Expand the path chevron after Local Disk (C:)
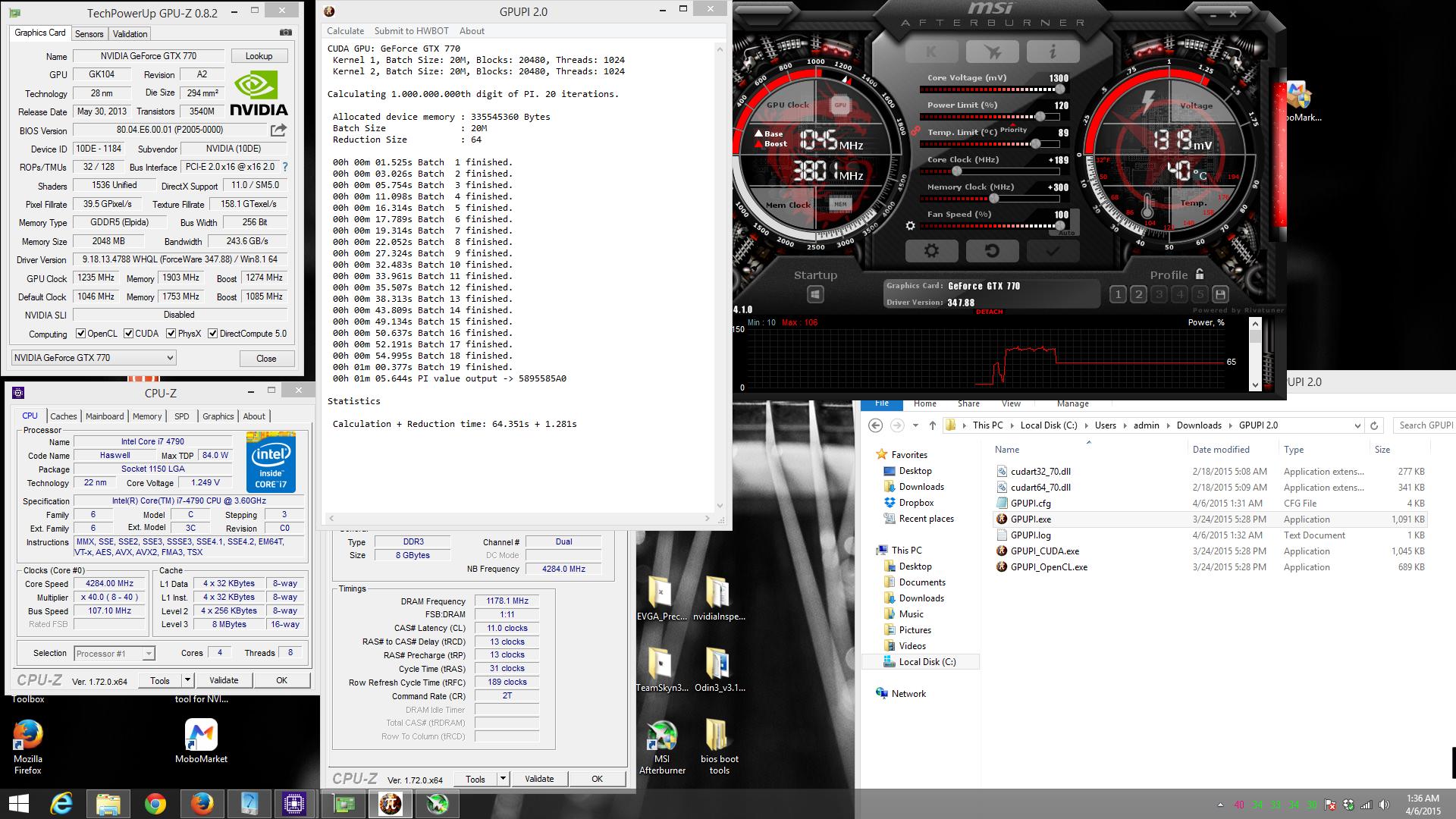This screenshot has width=1456, height=819. click(x=1086, y=425)
